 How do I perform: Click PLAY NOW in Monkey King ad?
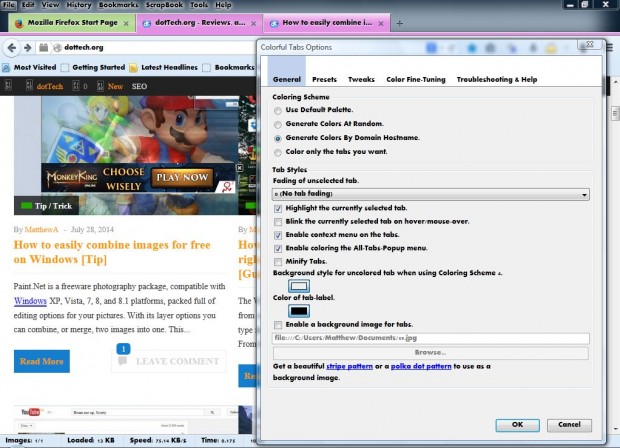click(182, 178)
